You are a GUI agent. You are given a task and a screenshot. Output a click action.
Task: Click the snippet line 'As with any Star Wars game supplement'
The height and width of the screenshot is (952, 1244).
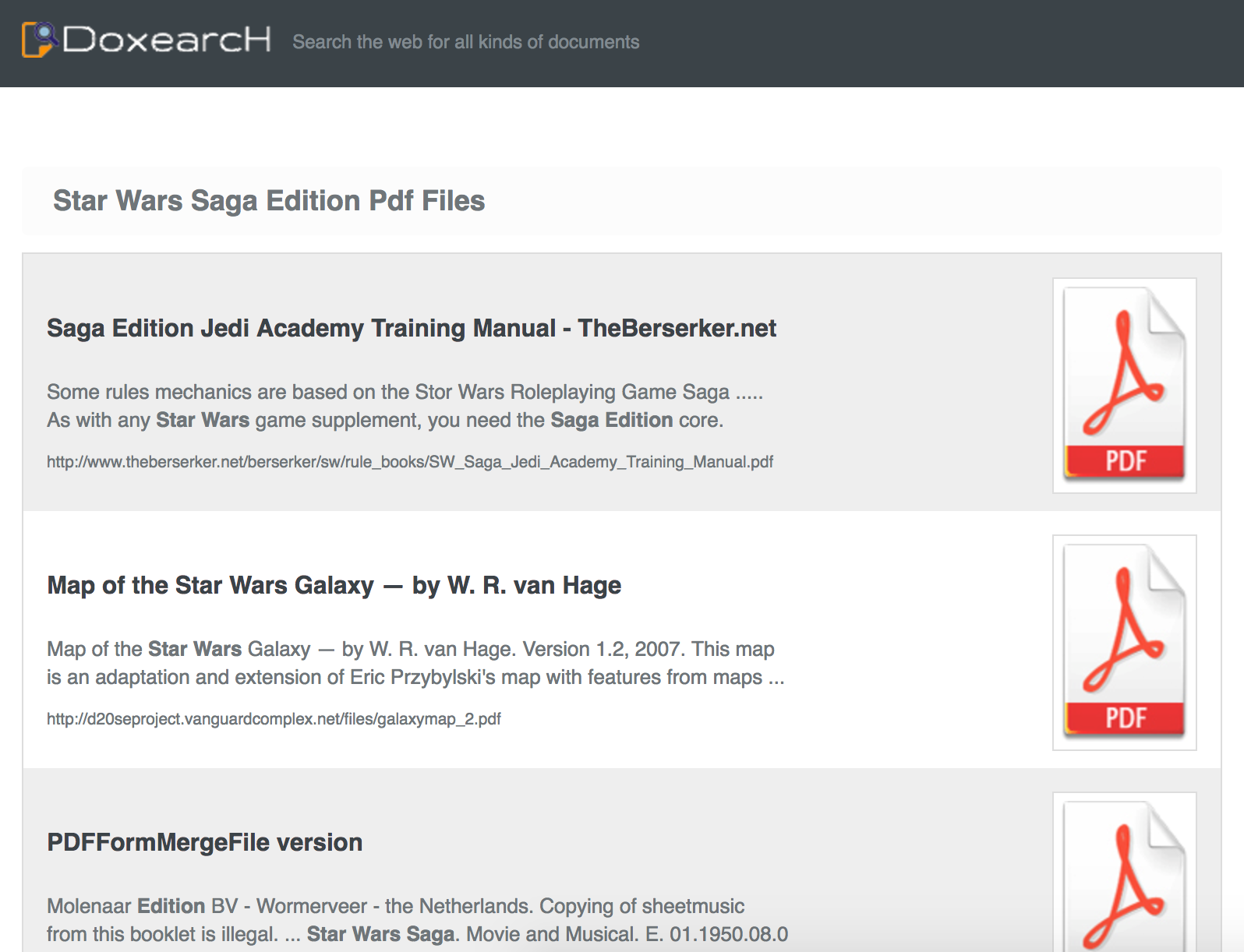click(x=385, y=420)
